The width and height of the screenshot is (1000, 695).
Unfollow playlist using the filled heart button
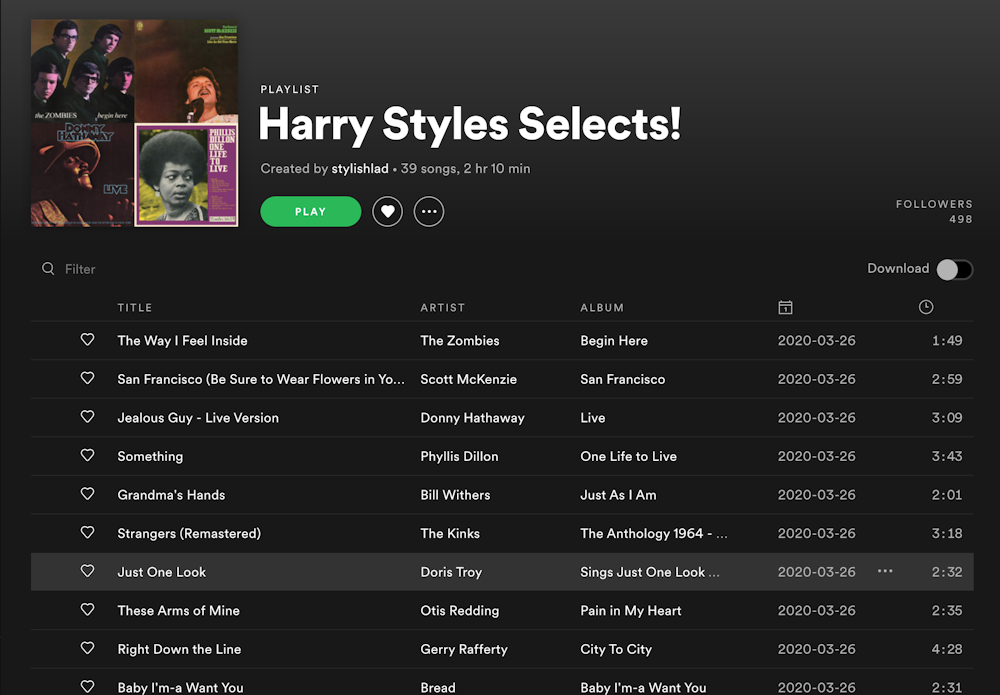coord(388,212)
